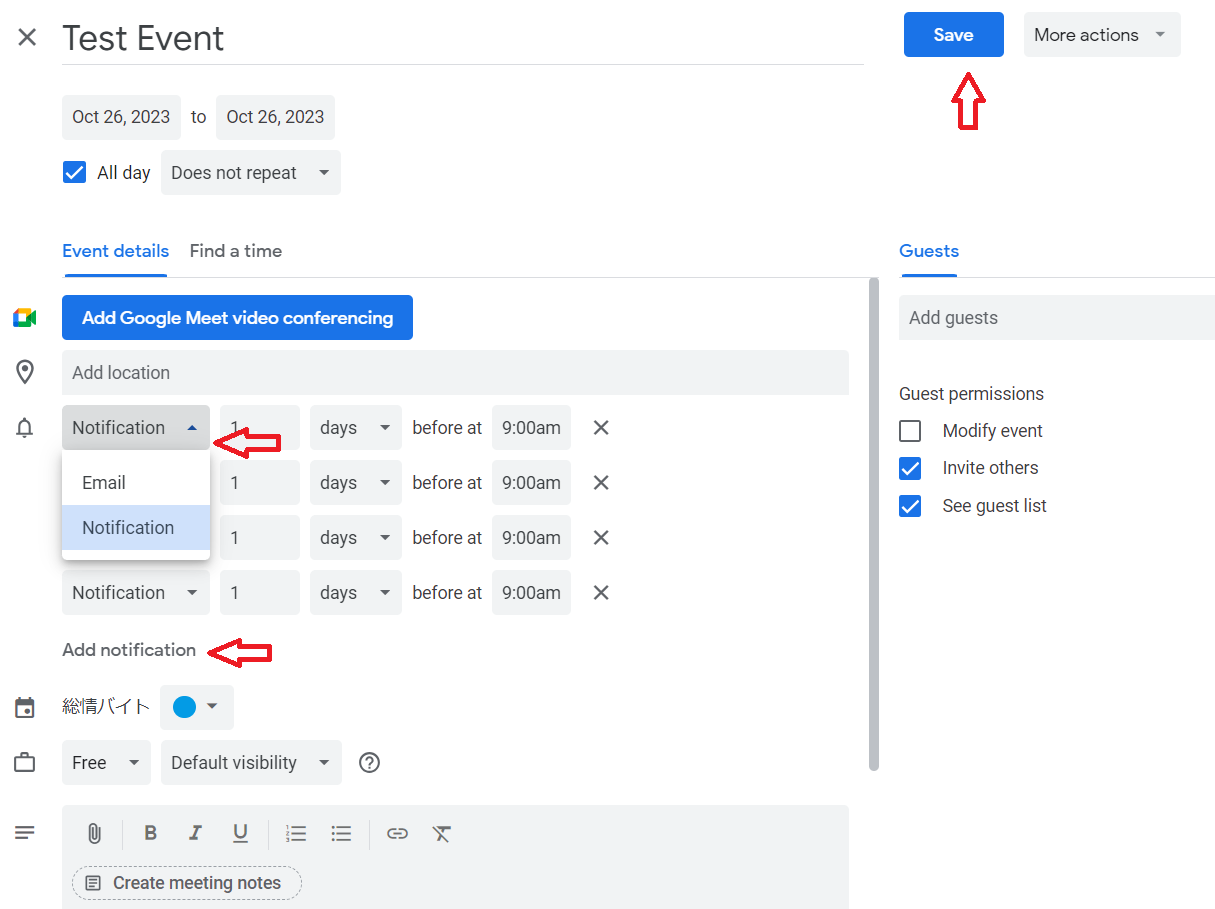
Task: Remove the first notification row with its X
Action: 601,428
